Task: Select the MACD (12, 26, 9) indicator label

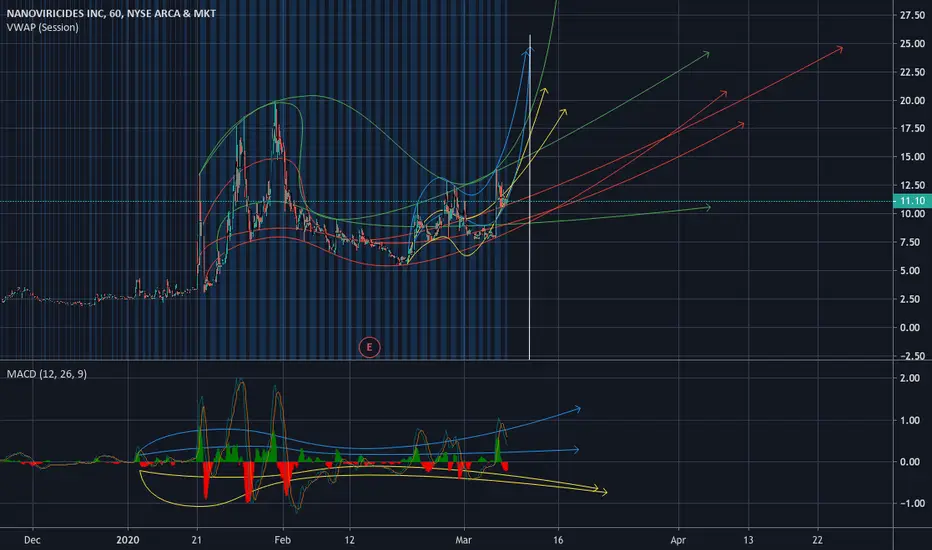Action: 46,374
